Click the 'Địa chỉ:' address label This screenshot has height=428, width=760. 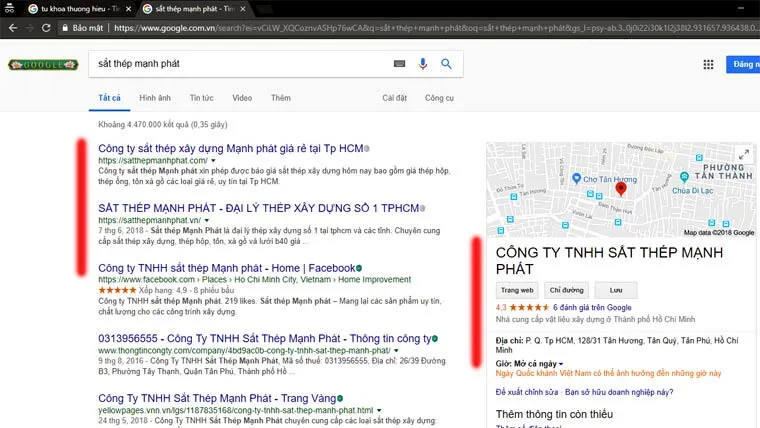(509, 340)
